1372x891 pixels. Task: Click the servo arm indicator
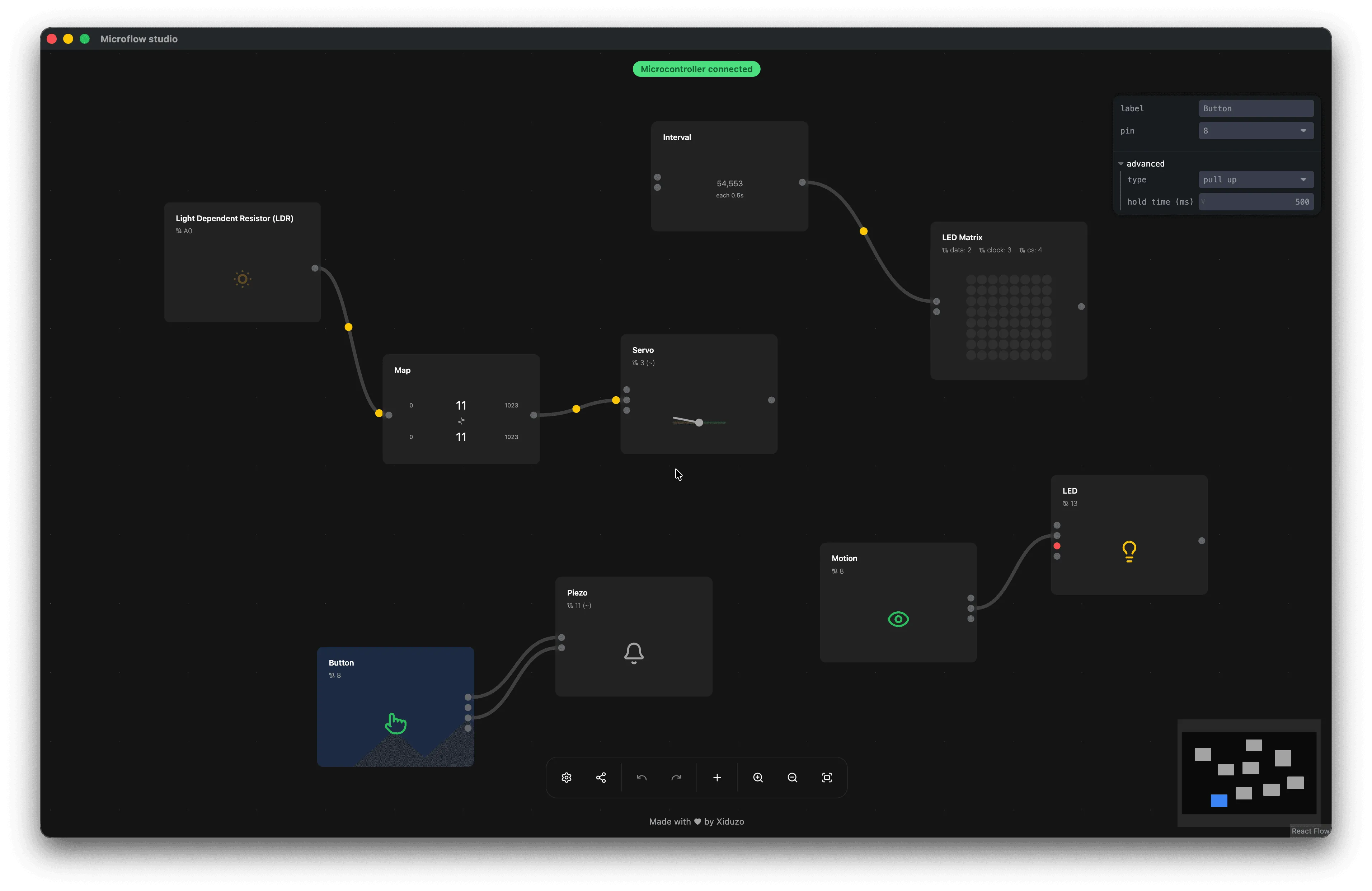pos(699,421)
